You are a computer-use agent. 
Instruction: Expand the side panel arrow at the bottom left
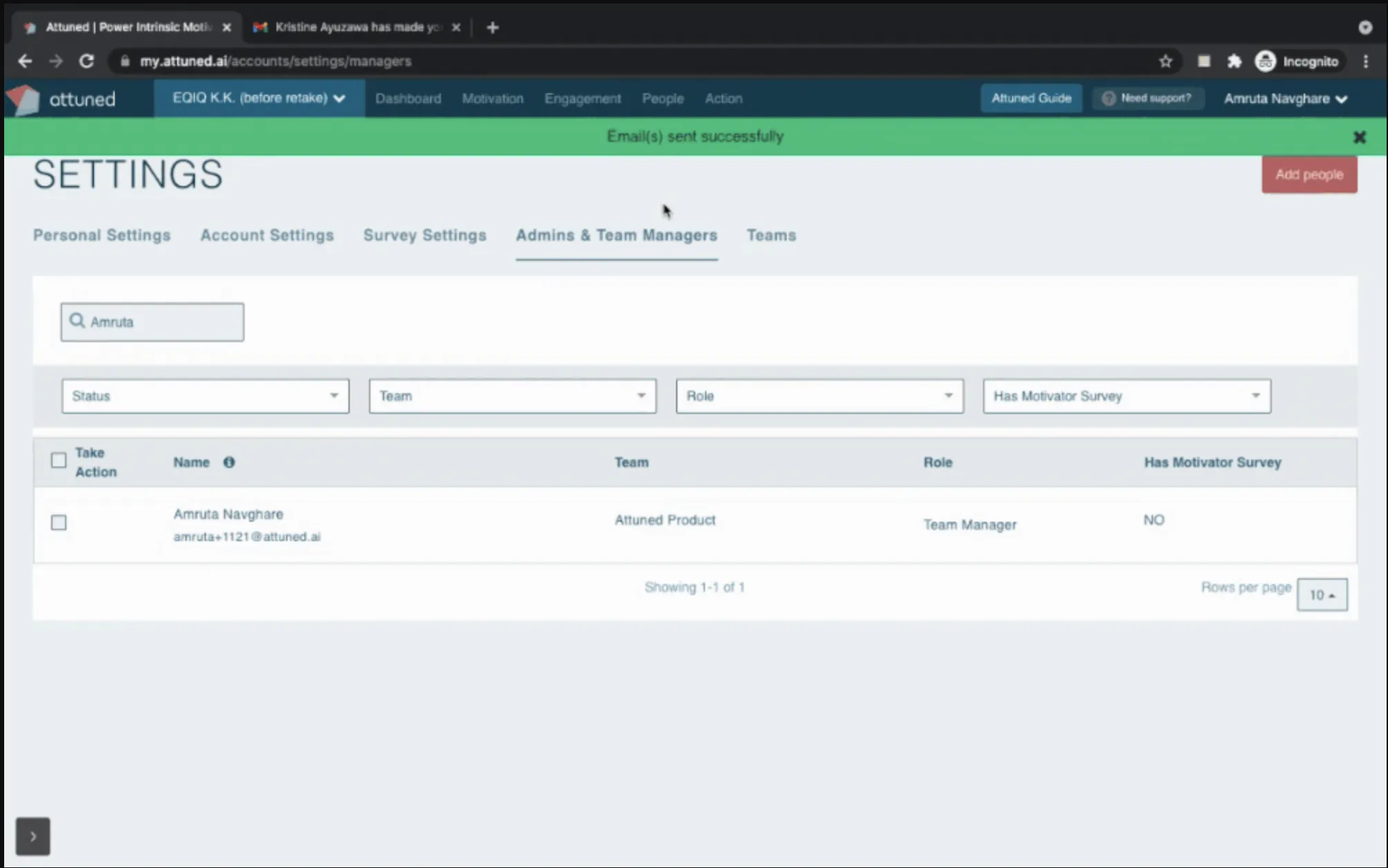coord(33,836)
